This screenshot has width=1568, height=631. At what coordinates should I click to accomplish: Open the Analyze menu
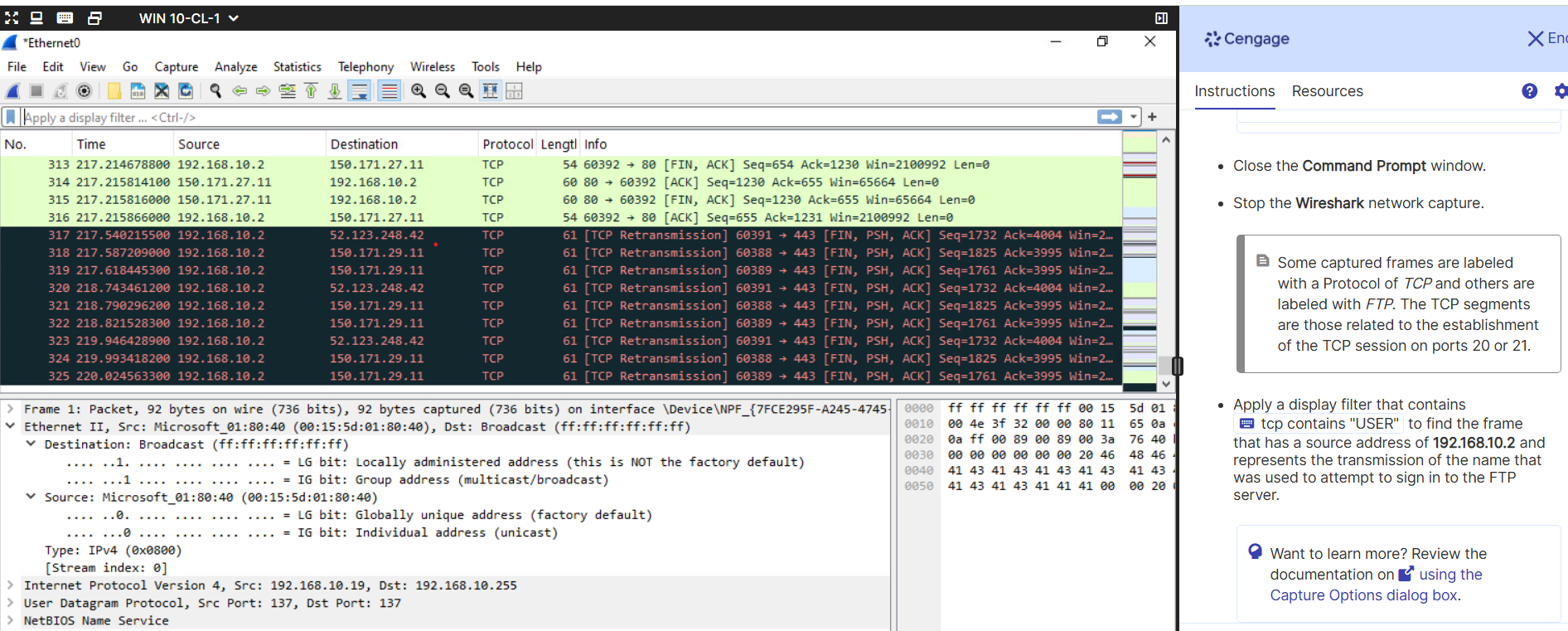[236, 67]
